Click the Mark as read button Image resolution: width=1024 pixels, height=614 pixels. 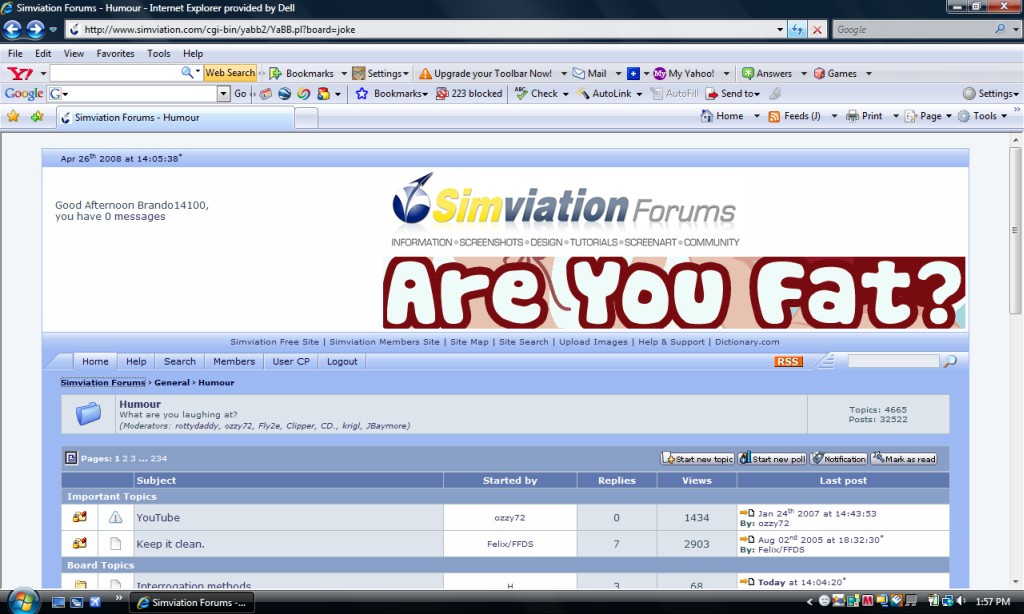[904, 459]
